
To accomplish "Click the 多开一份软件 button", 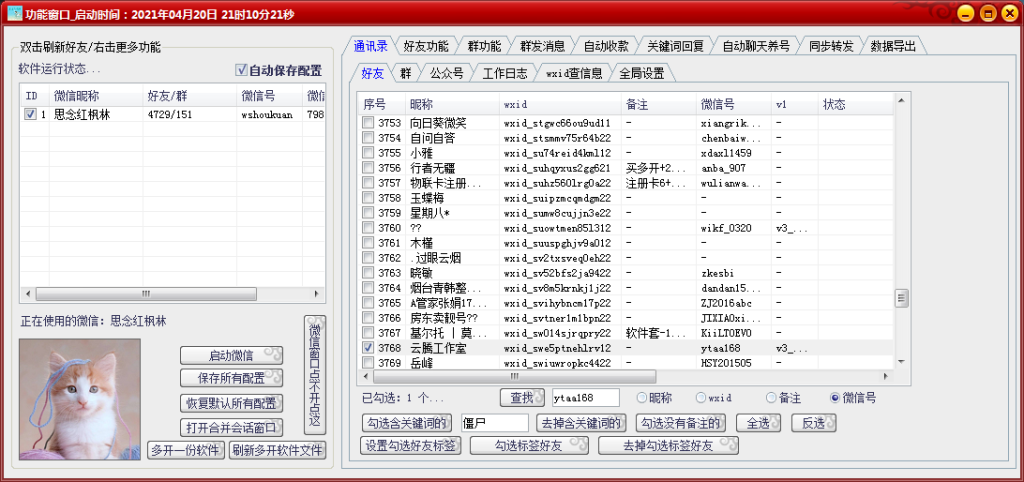I will pos(185,450).
